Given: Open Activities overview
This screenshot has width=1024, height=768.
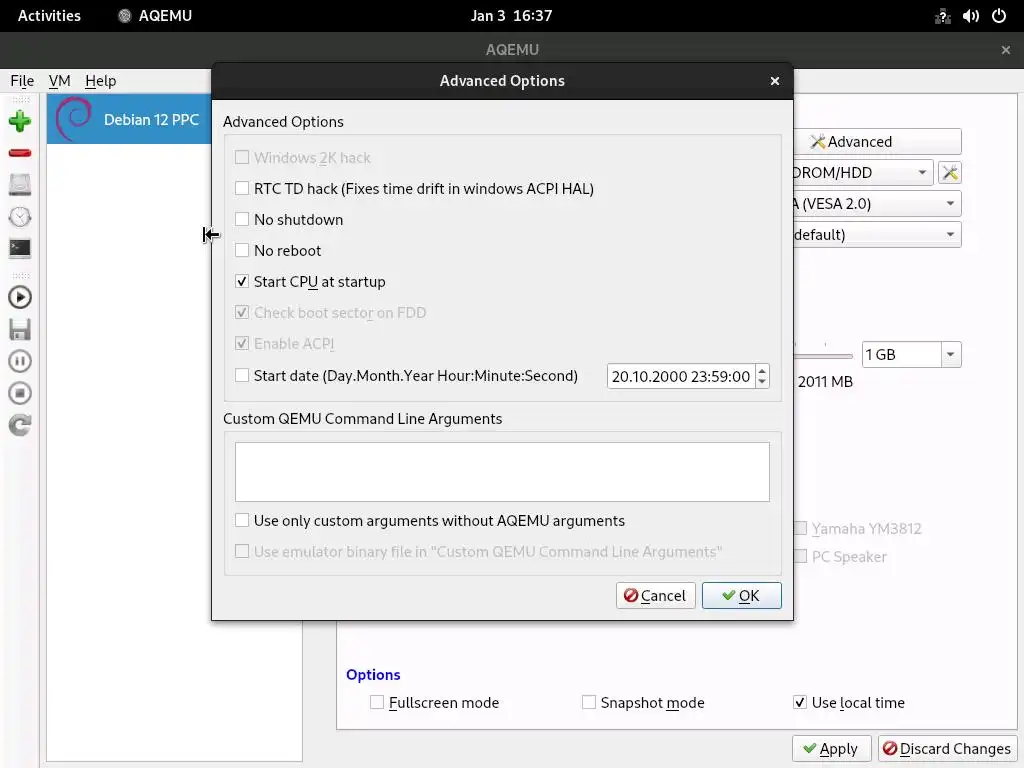Looking at the screenshot, I should [49, 16].
